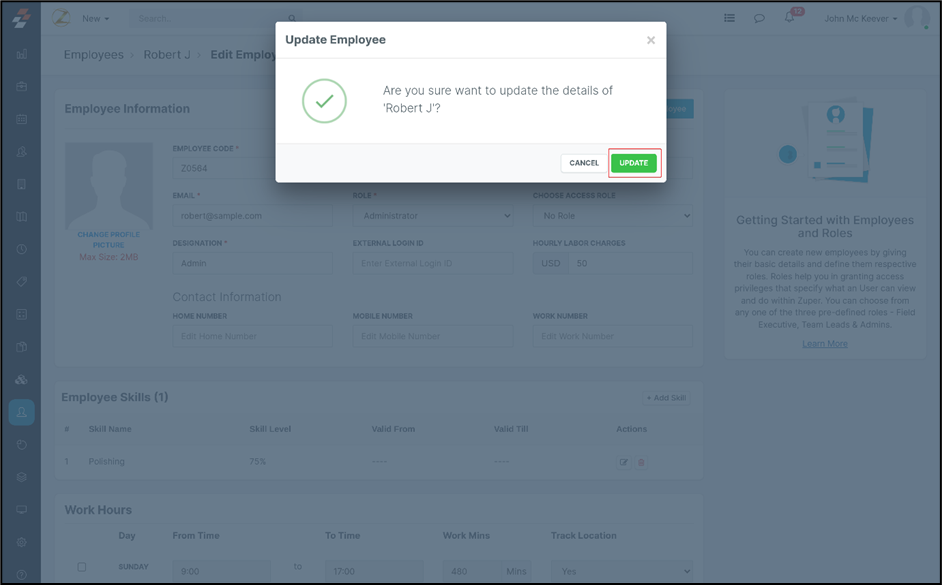Screen dimensions: 942x585
Task: Click the employee profile picture placeholder
Action: coord(109,186)
